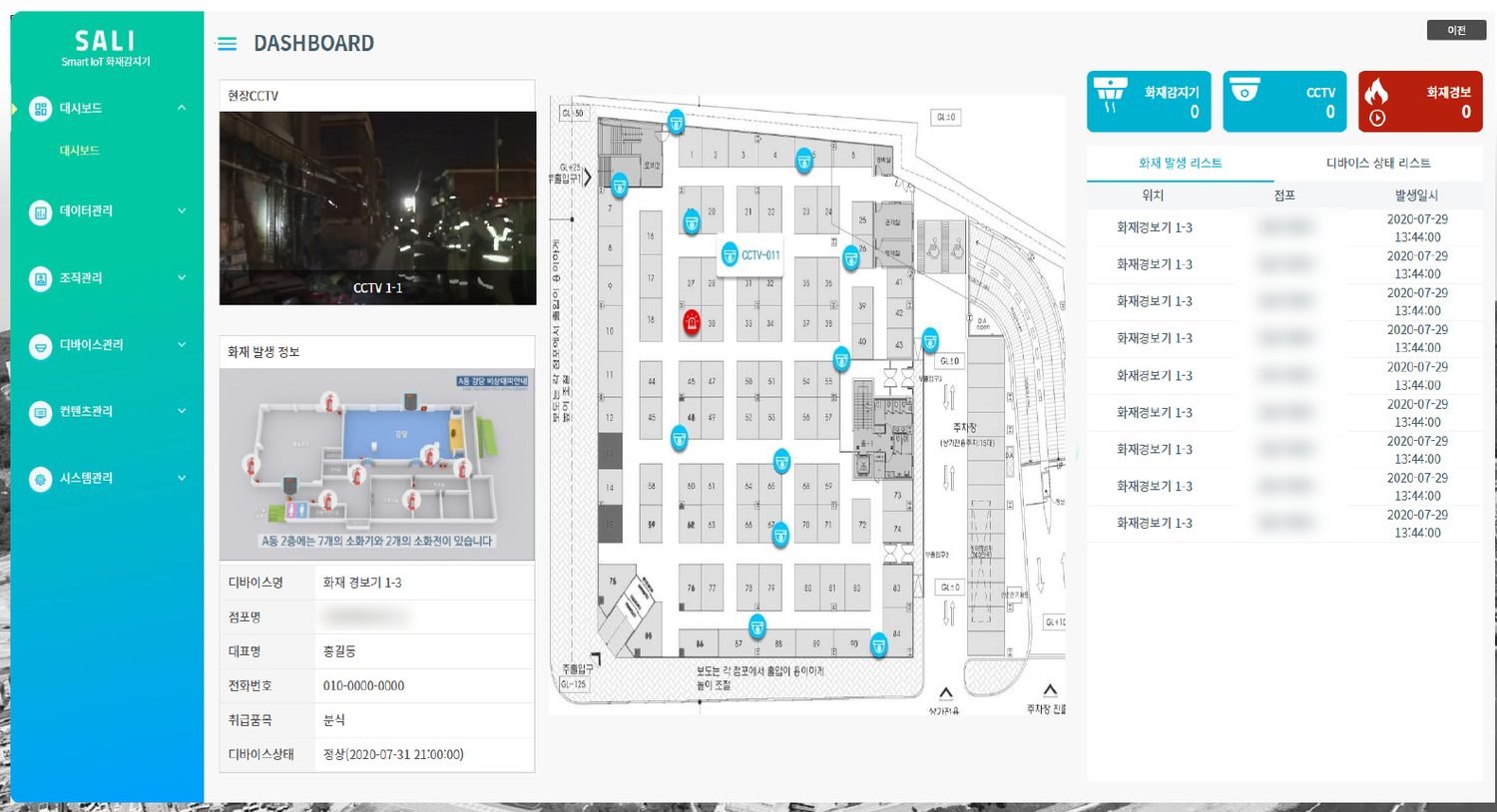
Task: Click the 주차장 label on the map
Action: pos(964,427)
